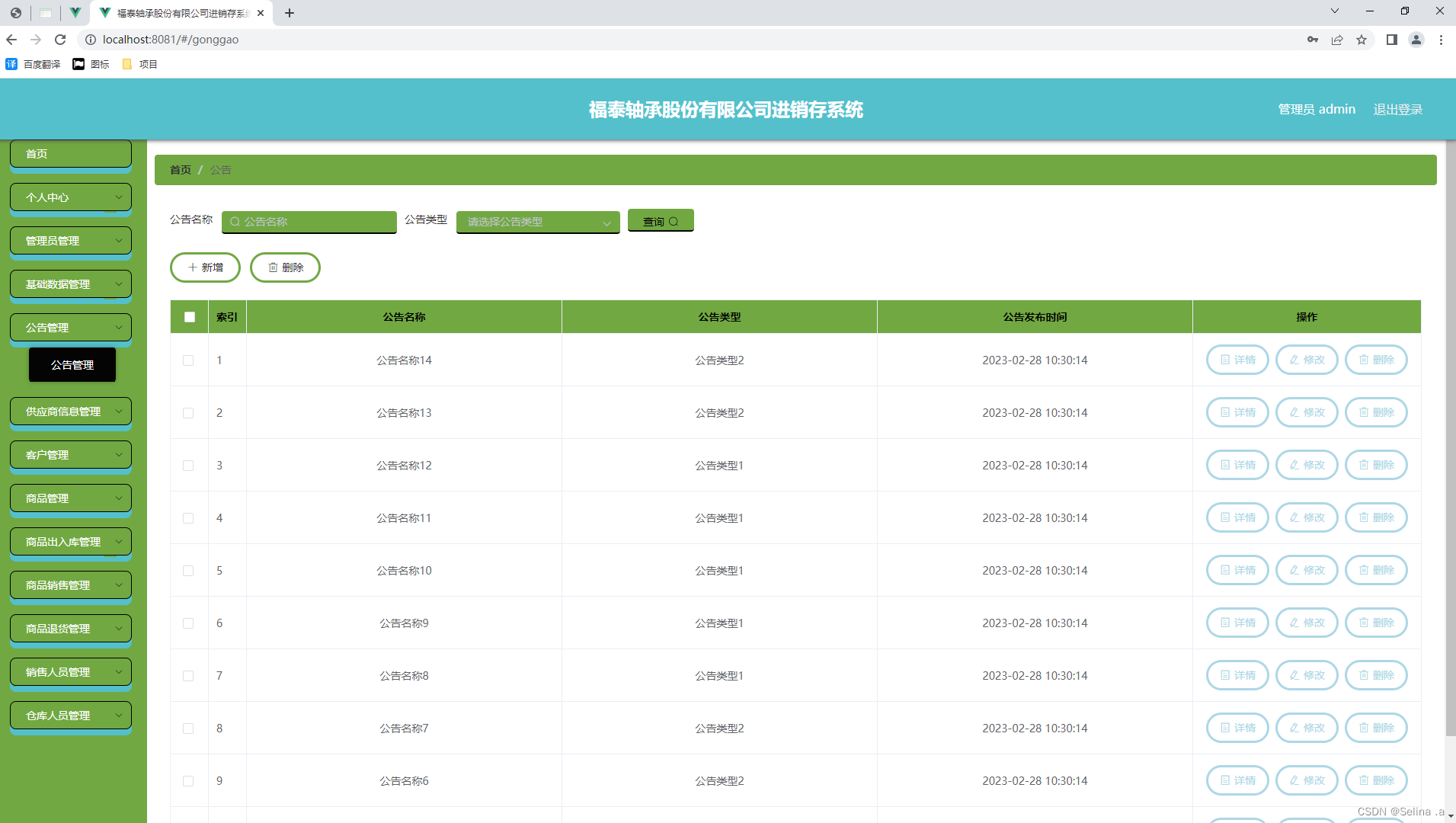Expand 商品出入库管理 sidebar menu
This screenshot has height=823, width=1456.
point(71,542)
